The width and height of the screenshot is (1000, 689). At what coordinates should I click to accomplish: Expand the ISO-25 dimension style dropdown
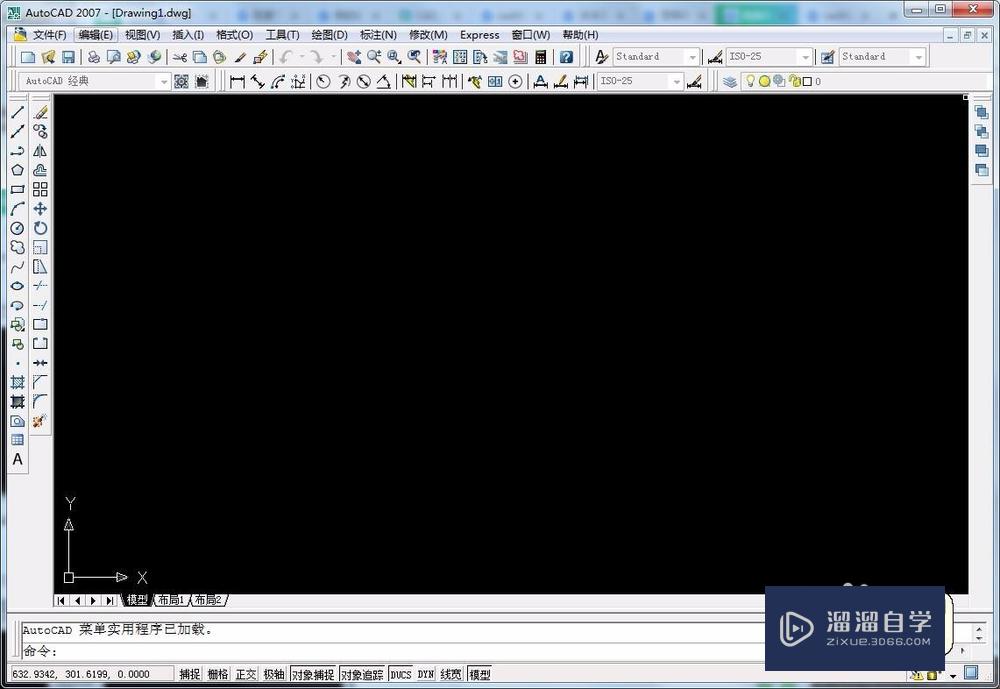(x=807, y=56)
